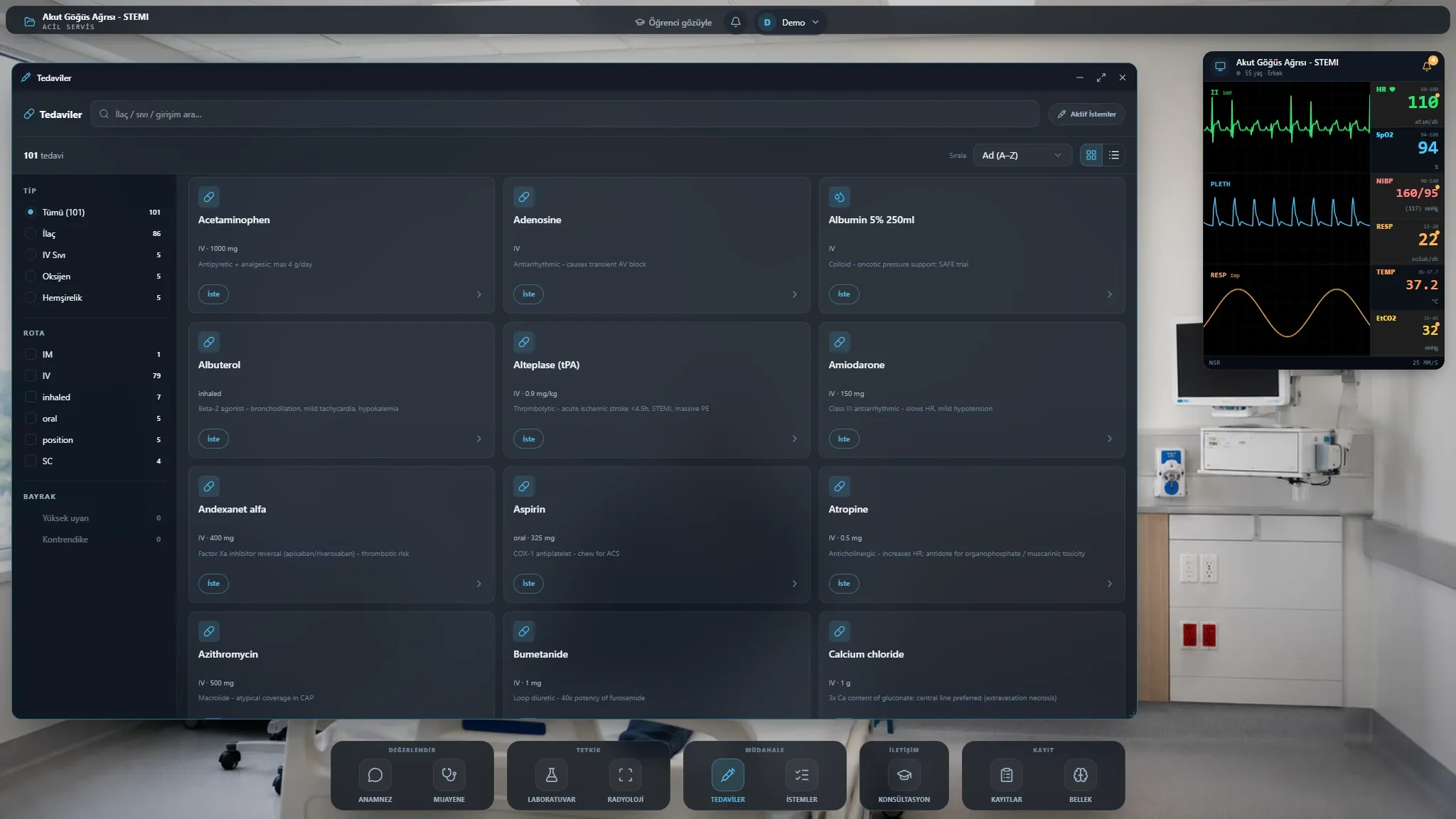
Task: Click İste button on Adenosine card
Action: [528, 294]
